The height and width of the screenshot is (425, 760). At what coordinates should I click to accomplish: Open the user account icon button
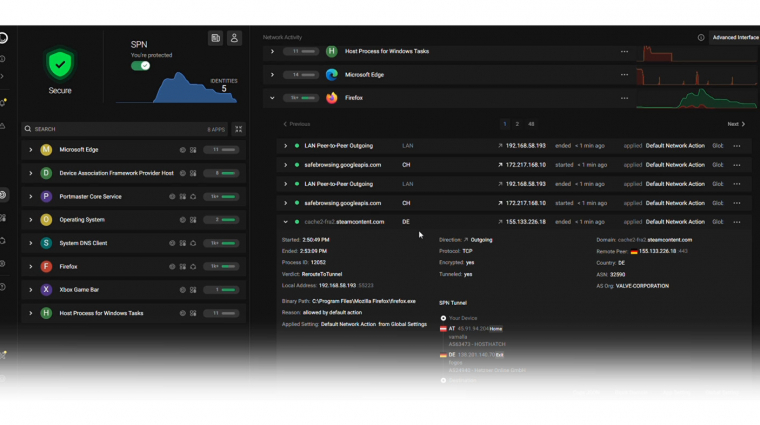pyautogui.click(x=234, y=38)
